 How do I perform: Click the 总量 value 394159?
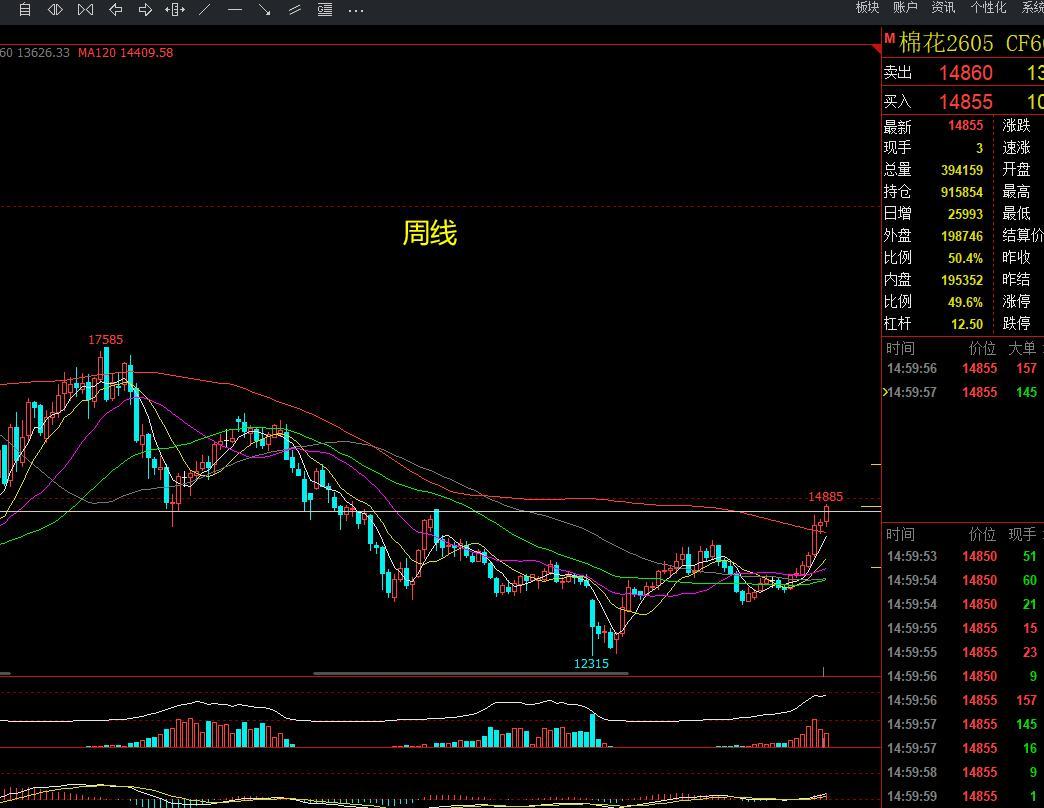coord(961,170)
